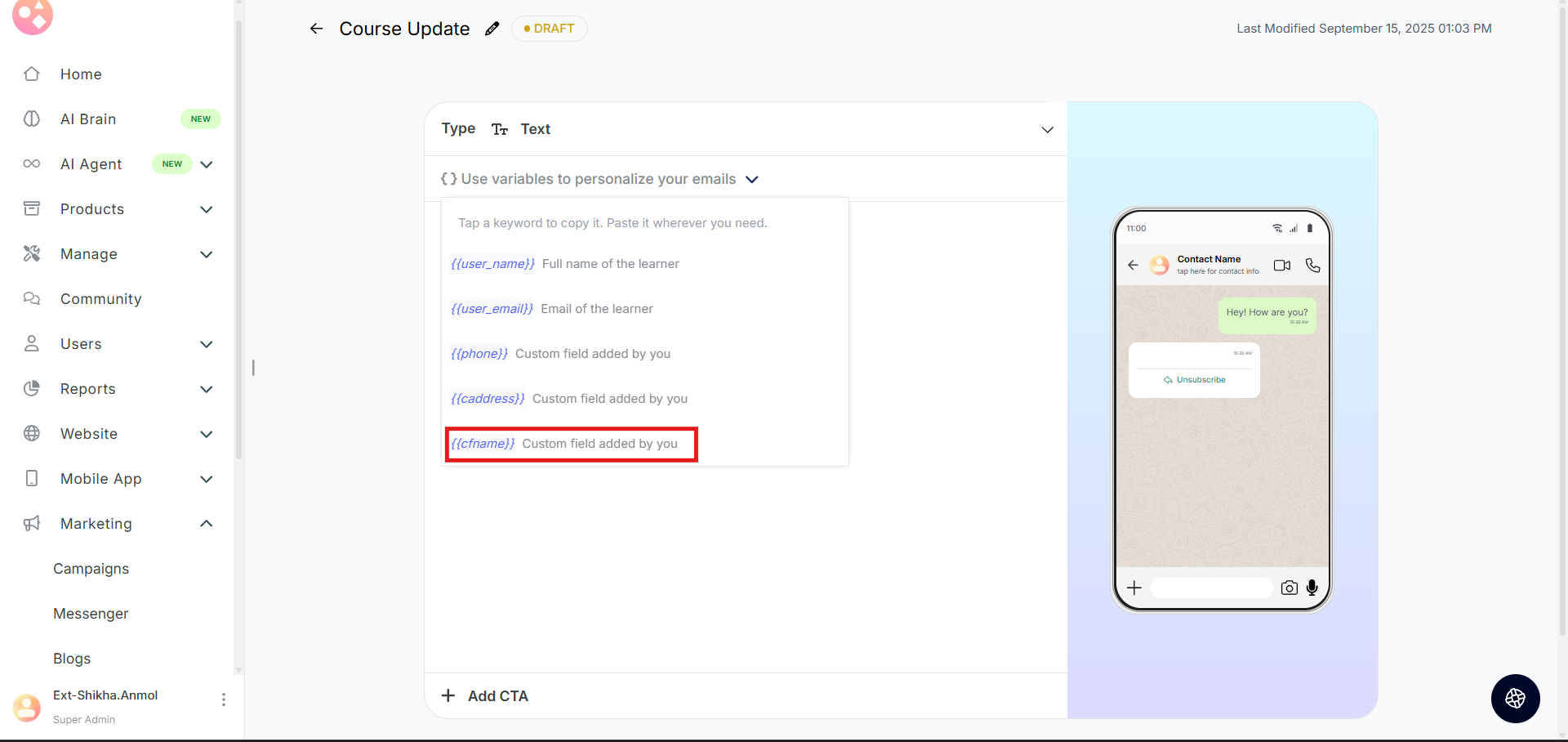Expand the Products menu section
The height and width of the screenshot is (742, 1568).
point(207,209)
